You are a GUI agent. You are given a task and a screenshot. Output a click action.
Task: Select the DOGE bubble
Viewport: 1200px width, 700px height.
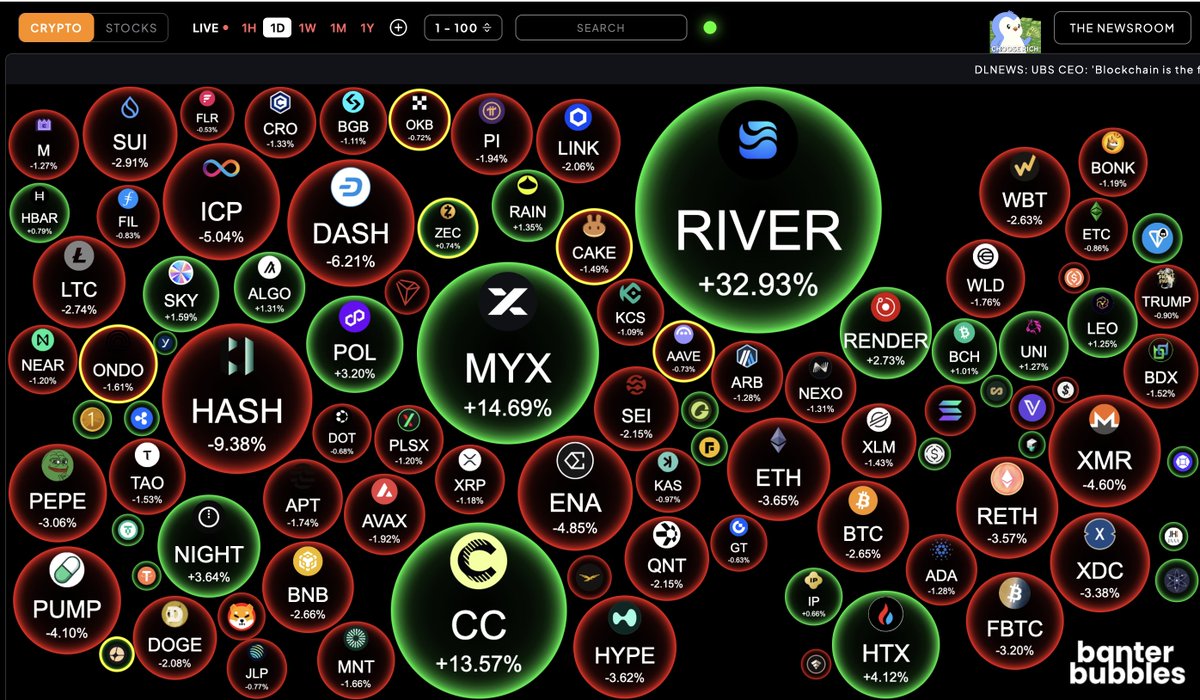[x=175, y=637]
